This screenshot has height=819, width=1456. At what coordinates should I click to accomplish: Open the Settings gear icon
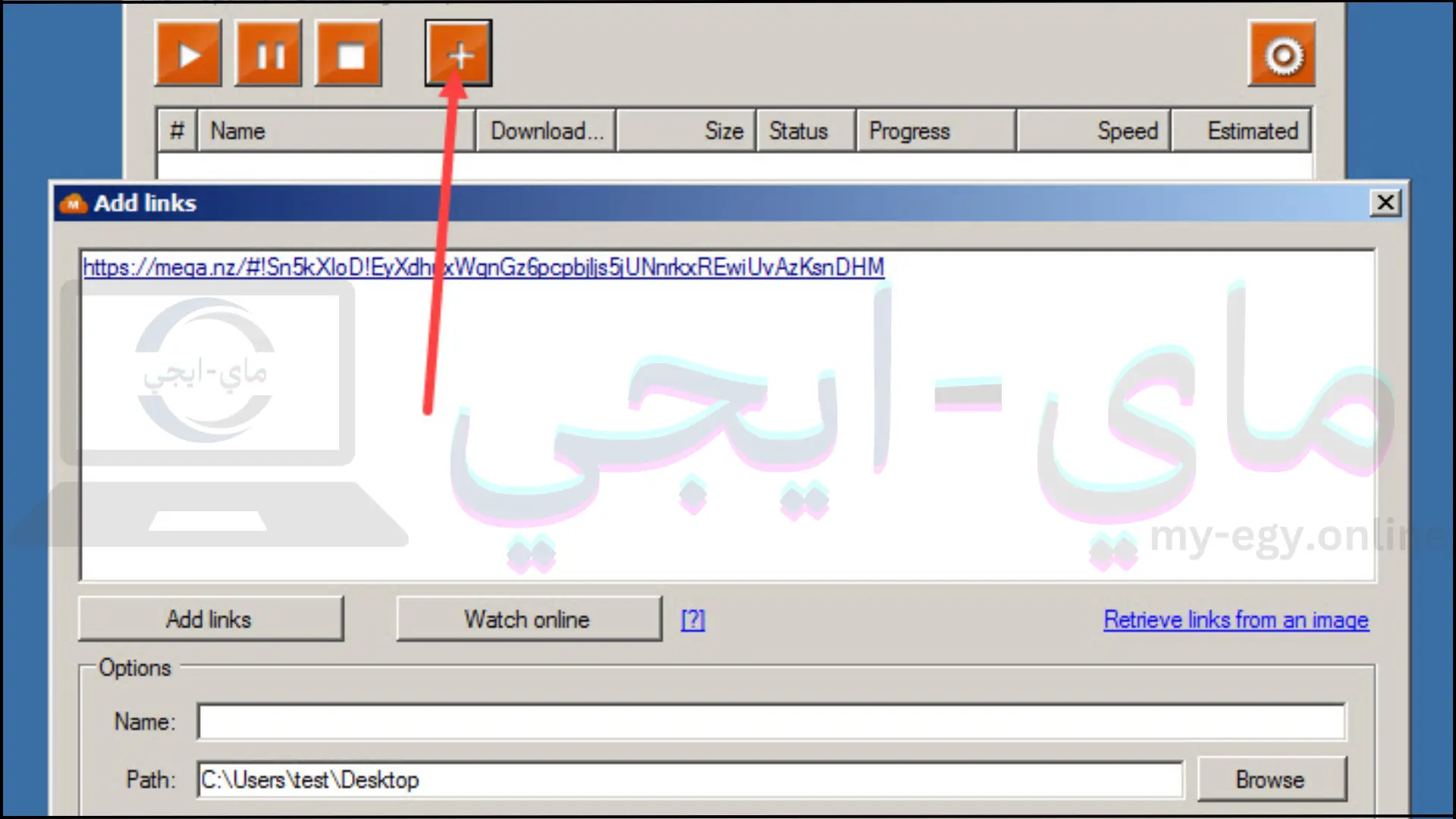click(1282, 55)
